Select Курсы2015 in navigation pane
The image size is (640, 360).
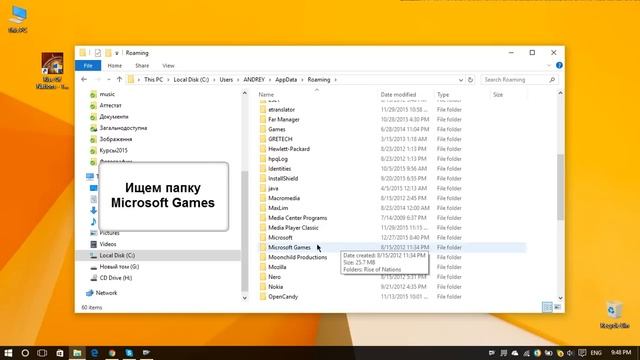pyautogui.click(x=113, y=150)
